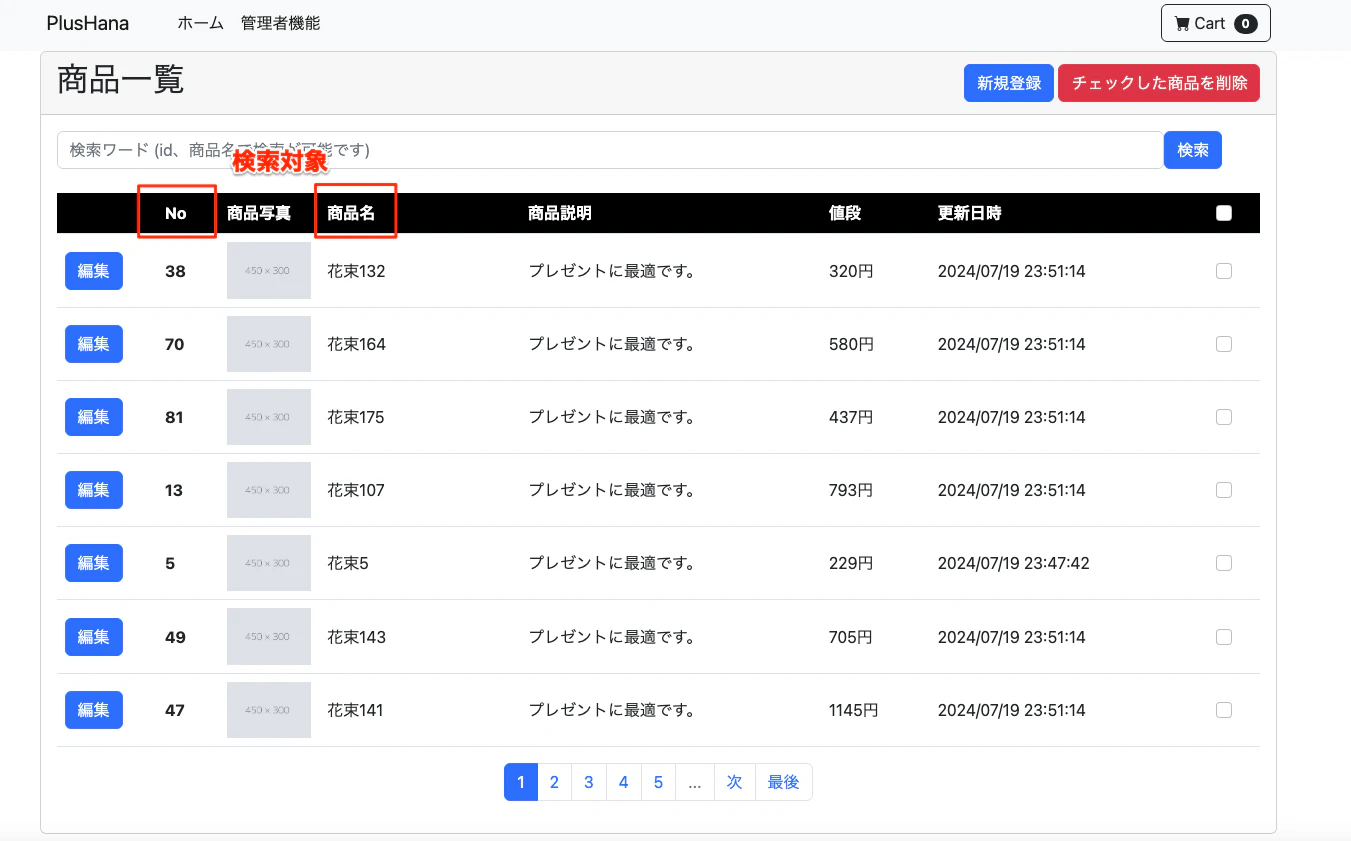Jump to 最後 last page
The width and height of the screenshot is (1351, 841).
[x=784, y=782]
